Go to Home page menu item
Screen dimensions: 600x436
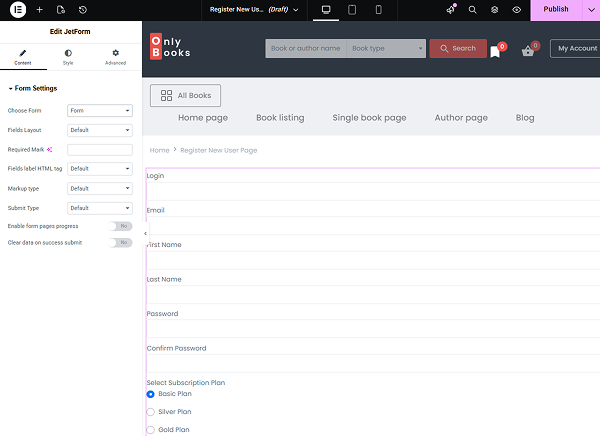203,118
